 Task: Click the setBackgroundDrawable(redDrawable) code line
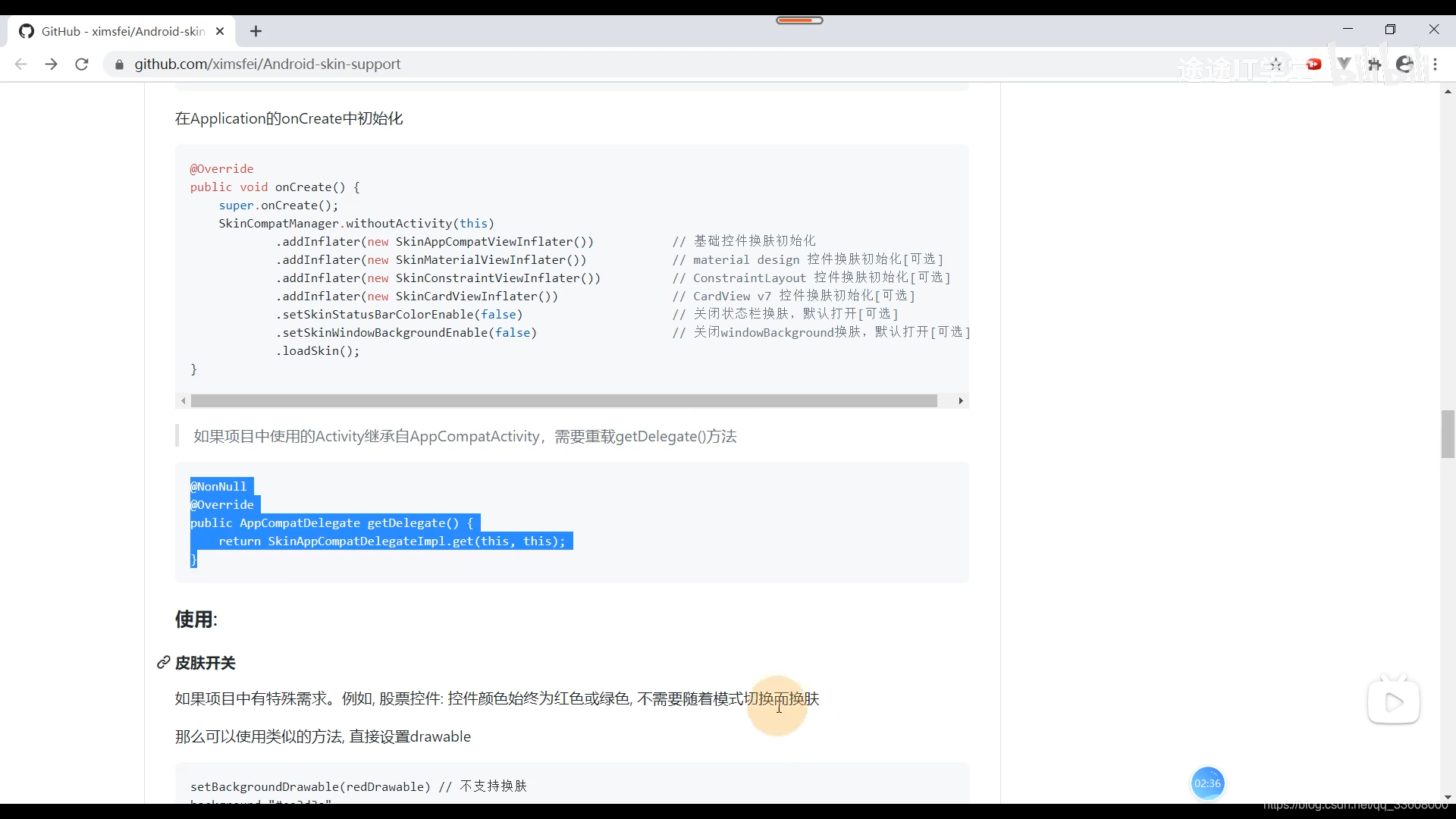tap(359, 786)
